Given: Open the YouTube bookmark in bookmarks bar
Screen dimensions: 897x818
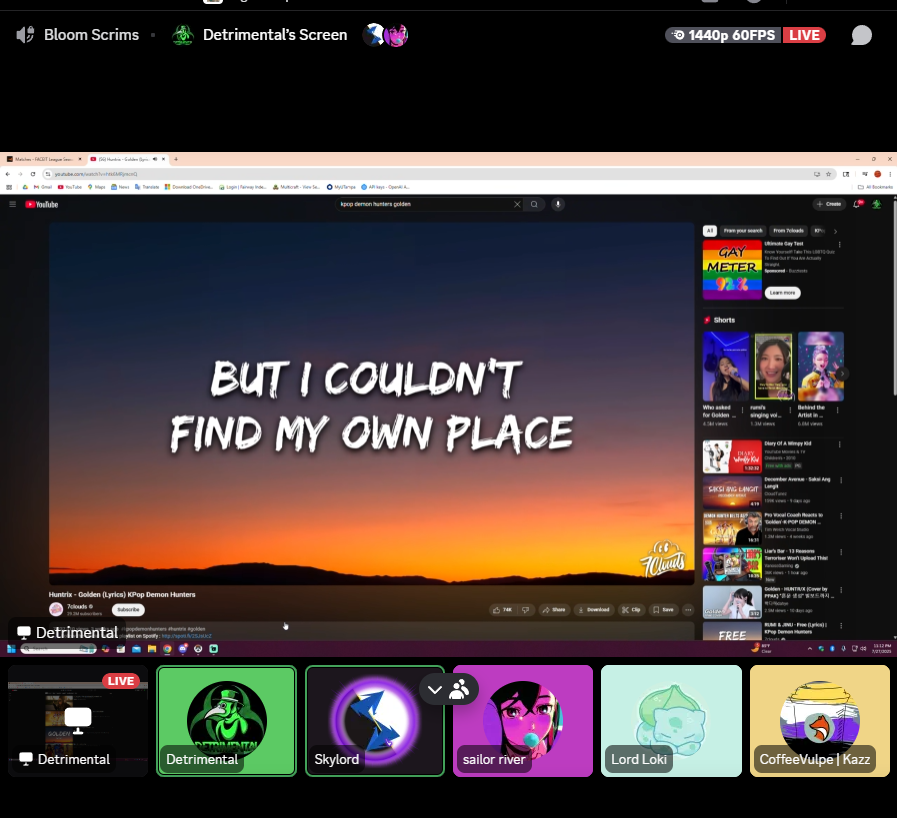Looking at the screenshot, I should 70,187.
